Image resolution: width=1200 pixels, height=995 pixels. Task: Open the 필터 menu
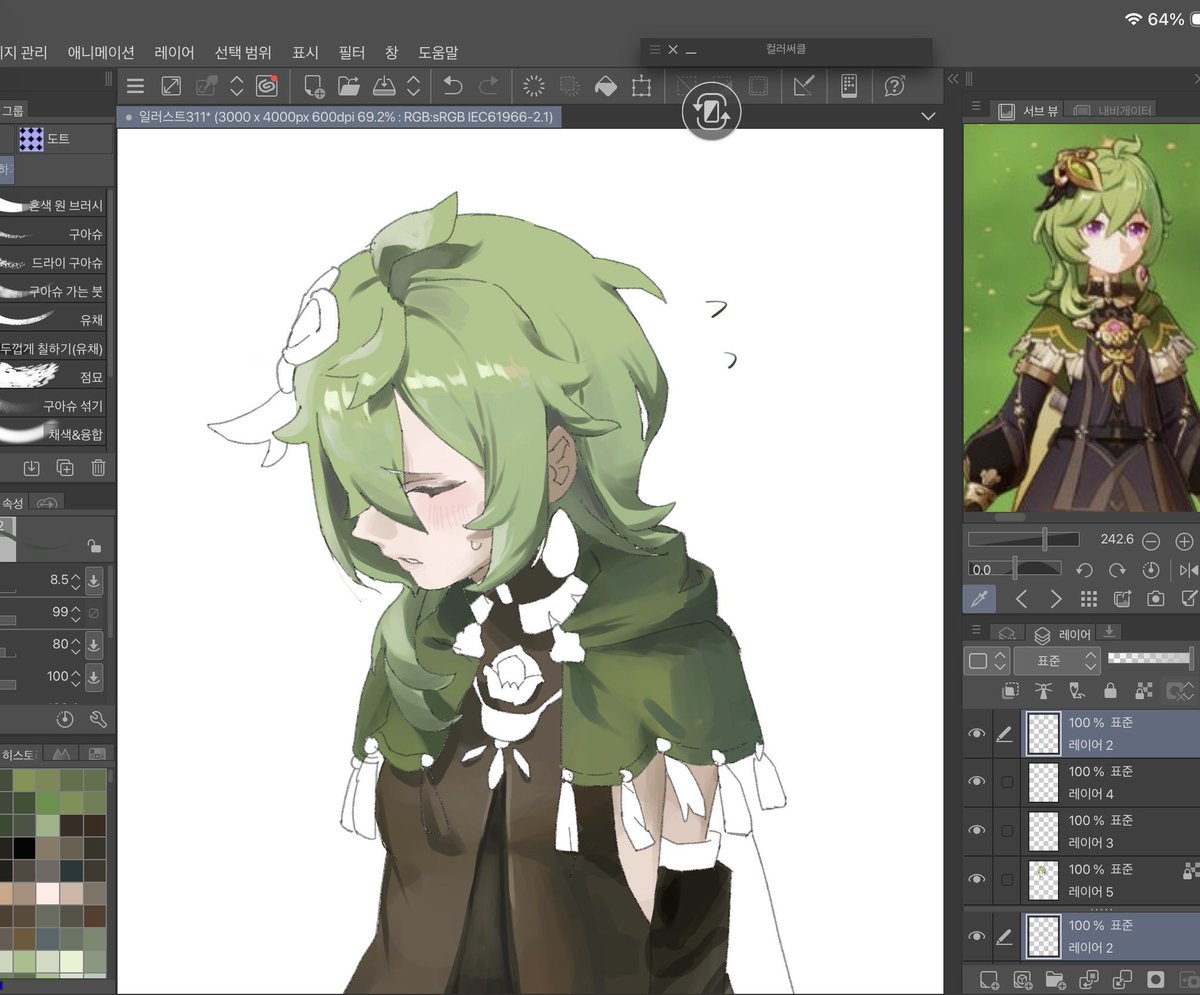pos(352,52)
